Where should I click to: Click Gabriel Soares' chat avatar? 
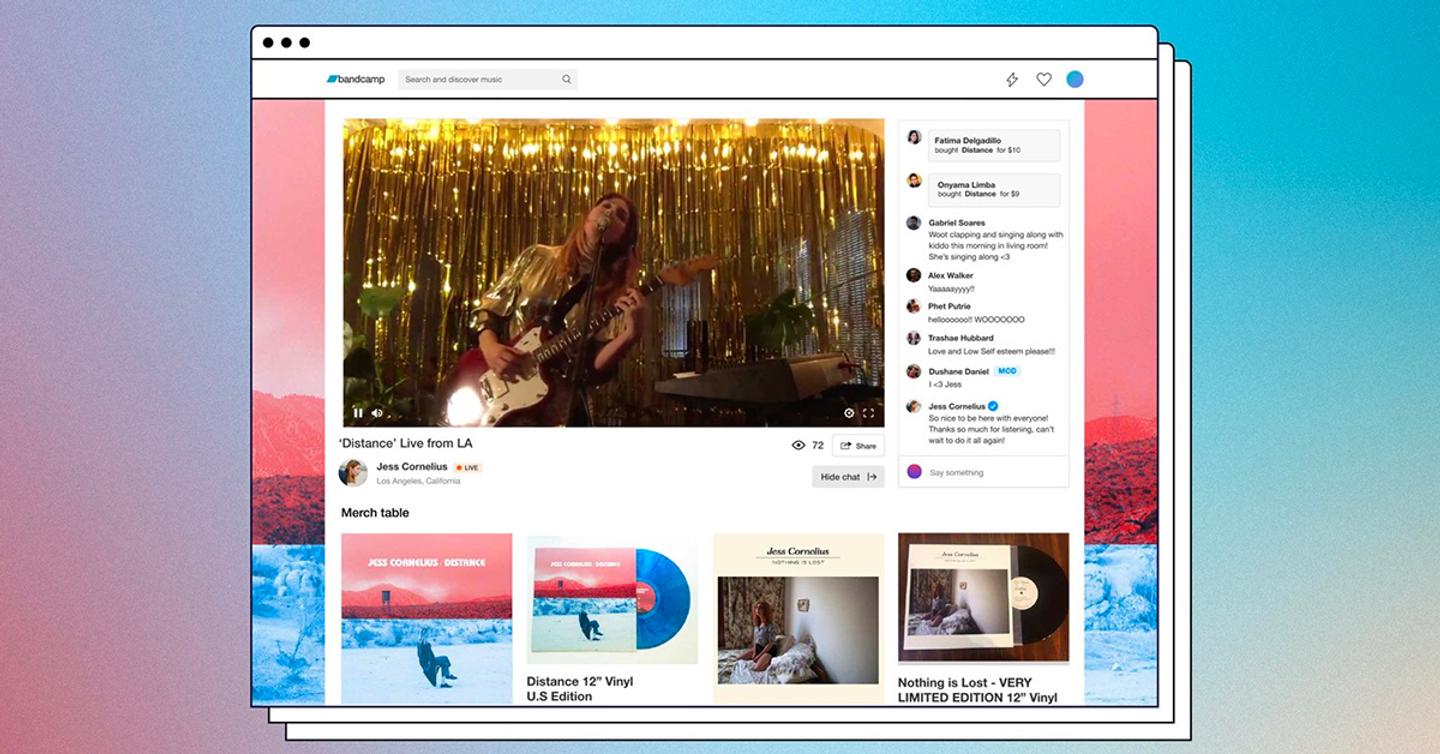pyautogui.click(x=914, y=223)
